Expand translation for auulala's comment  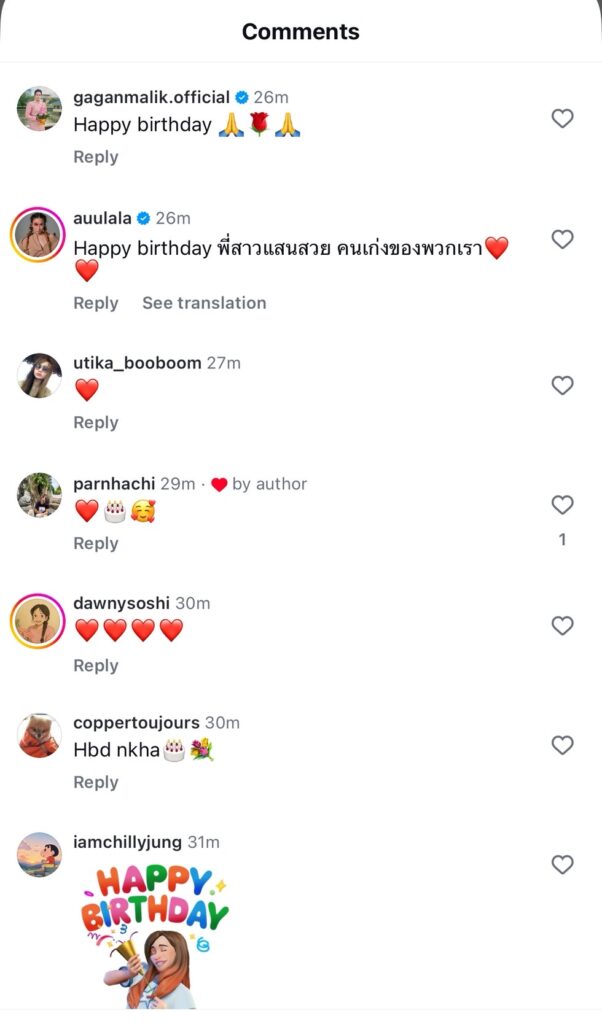(x=204, y=303)
